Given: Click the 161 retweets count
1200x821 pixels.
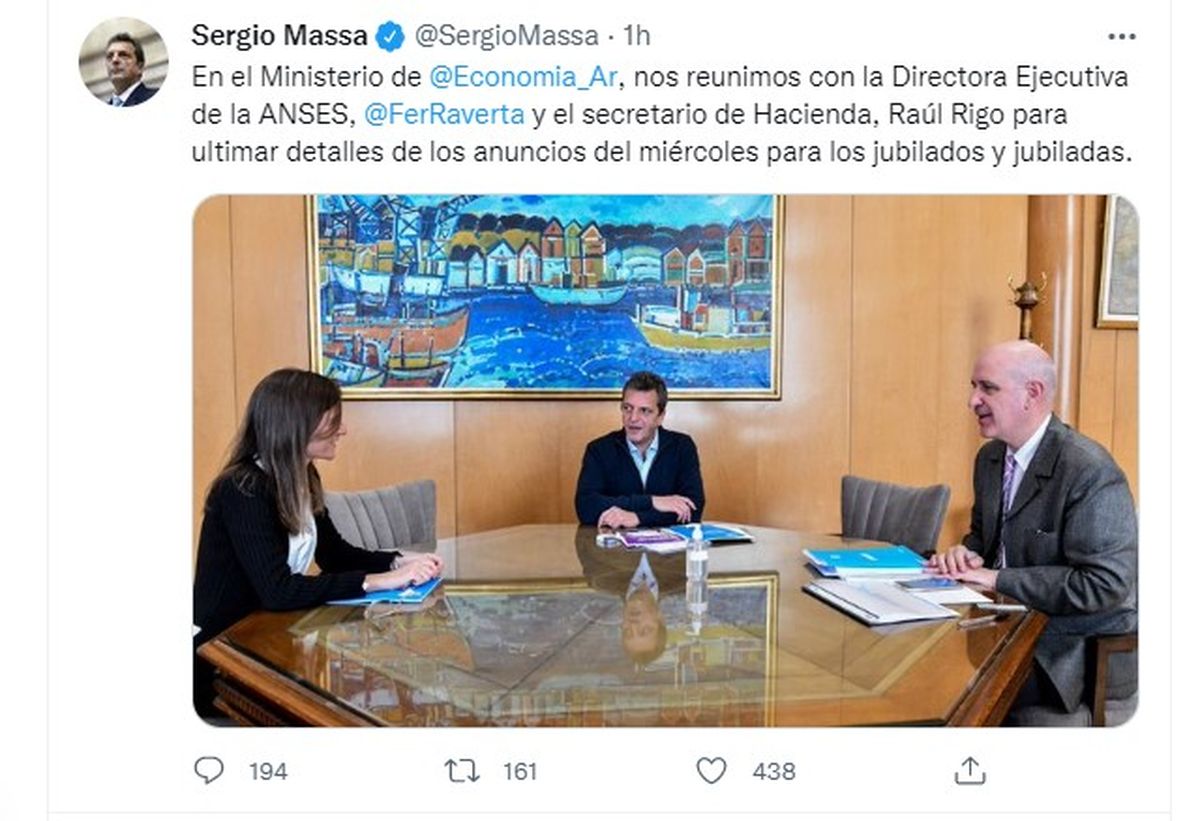Looking at the screenshot, I should click(x=519, y=771).
